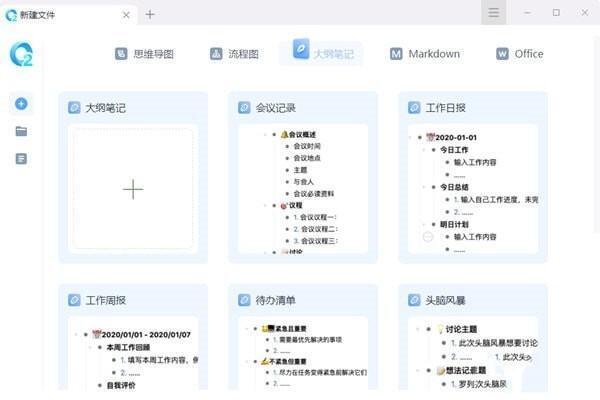The height and width of the screenshot is (400, 600).
Task: Click 自我评价 in 工作周报
Action: pos(121,385)
